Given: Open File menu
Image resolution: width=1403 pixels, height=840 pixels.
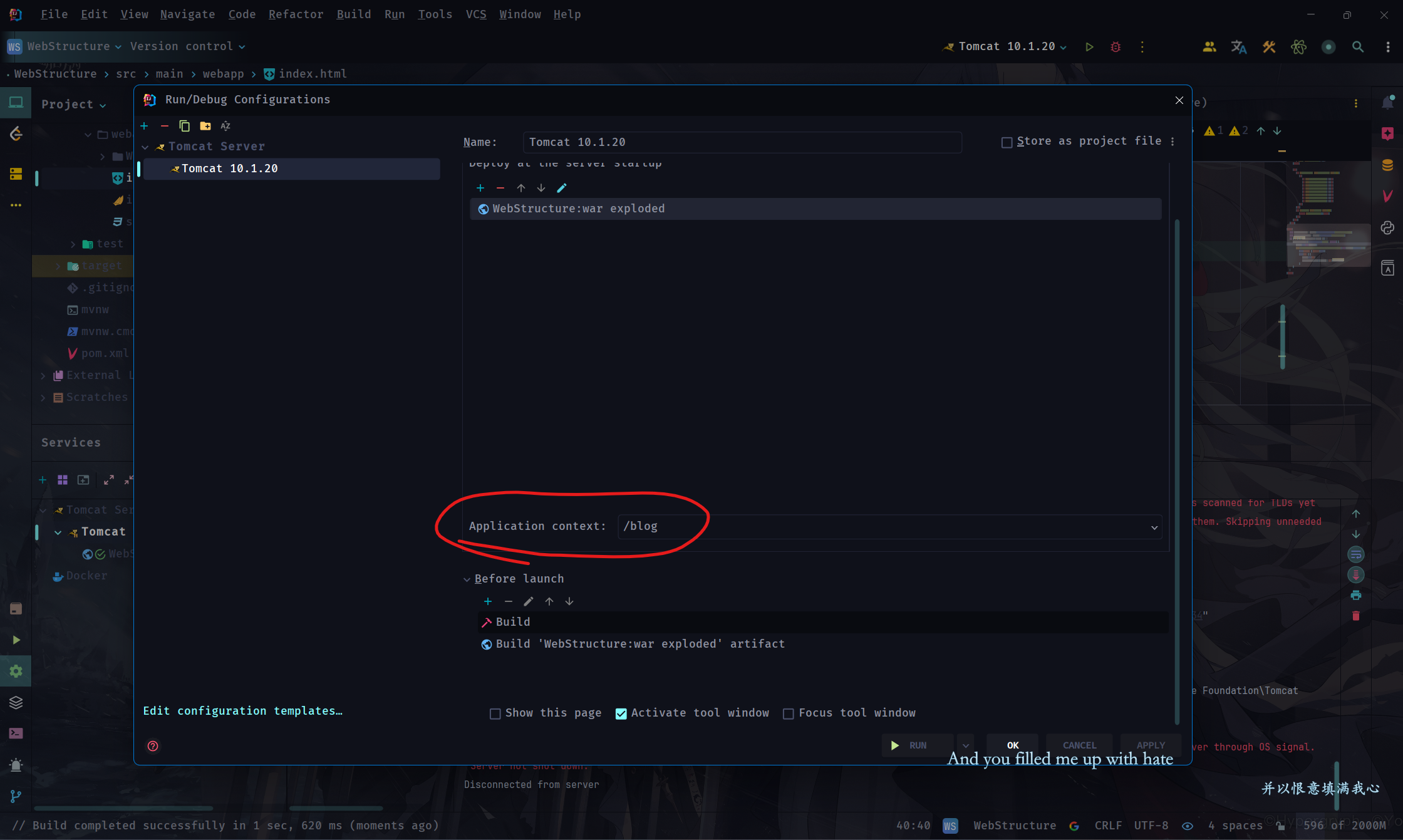Looking at the screenshot, I should 54,14.
